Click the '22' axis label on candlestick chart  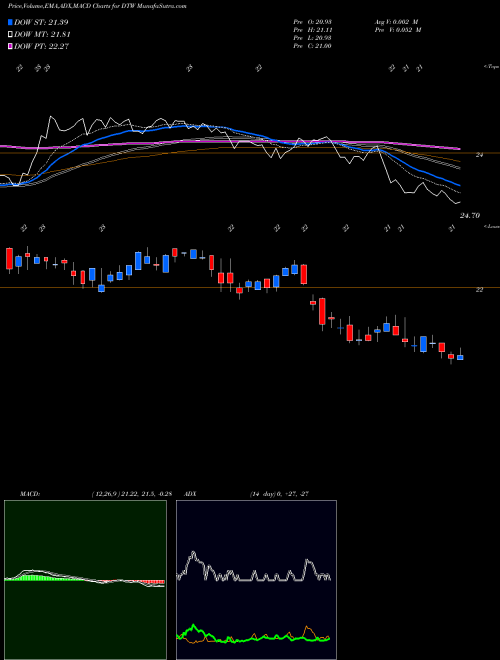tap(479, 290)
